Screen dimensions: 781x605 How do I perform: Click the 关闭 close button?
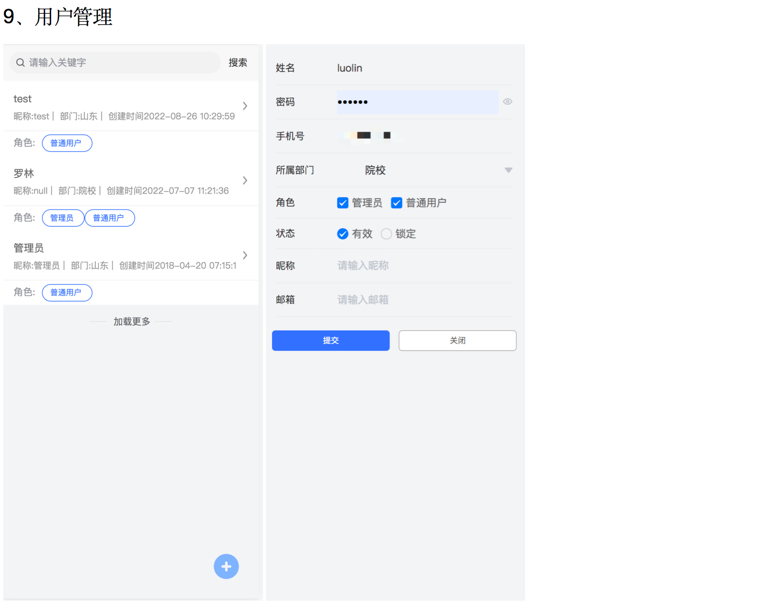click(x=457, y=341)
